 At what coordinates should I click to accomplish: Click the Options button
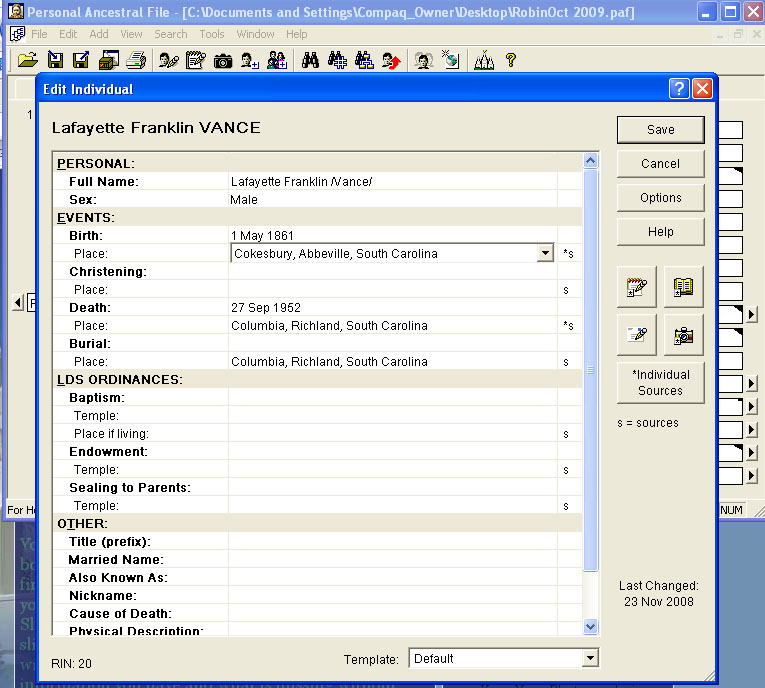point(661,198)
